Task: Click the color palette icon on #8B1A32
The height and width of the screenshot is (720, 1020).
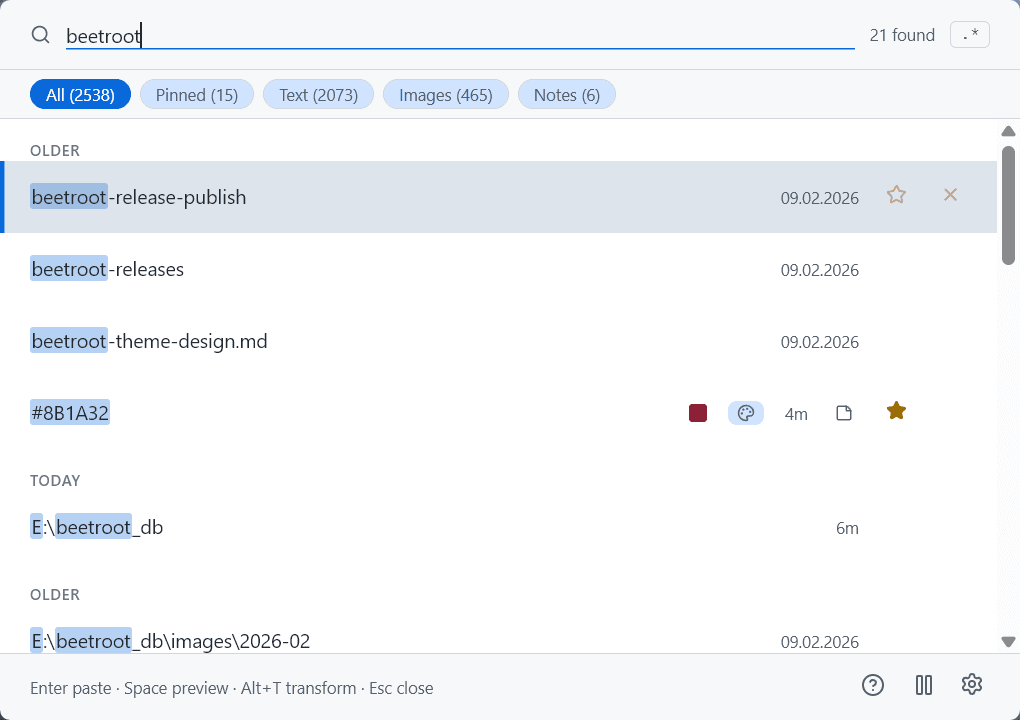Action: (745, 413)
